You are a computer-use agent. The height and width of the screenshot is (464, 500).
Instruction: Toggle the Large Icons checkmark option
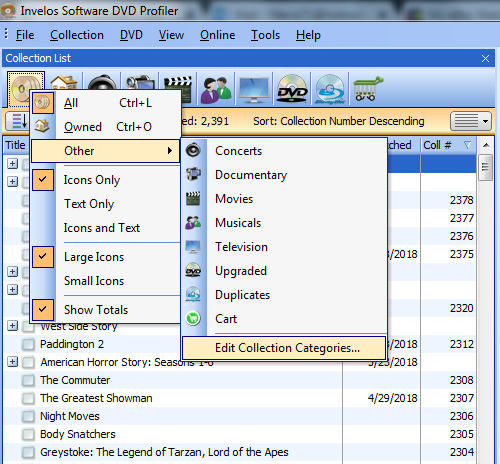[x=43, y=257]
